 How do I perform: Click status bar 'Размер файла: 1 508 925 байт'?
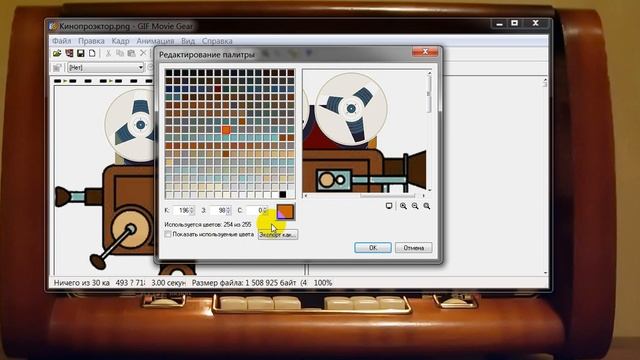(244, 283)
